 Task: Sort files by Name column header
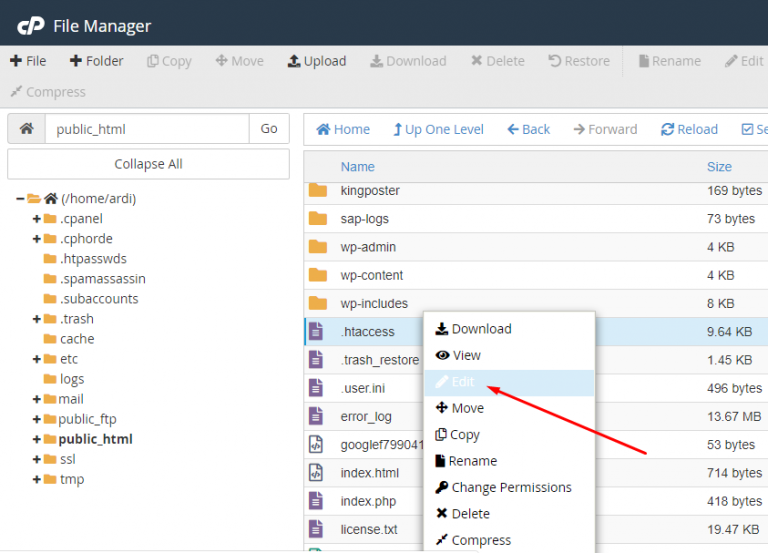[x=357, y=167]
